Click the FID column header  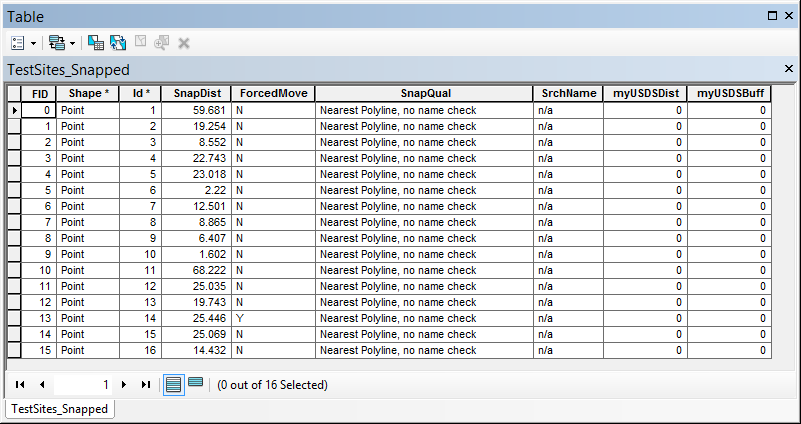[x=39, y=93]
